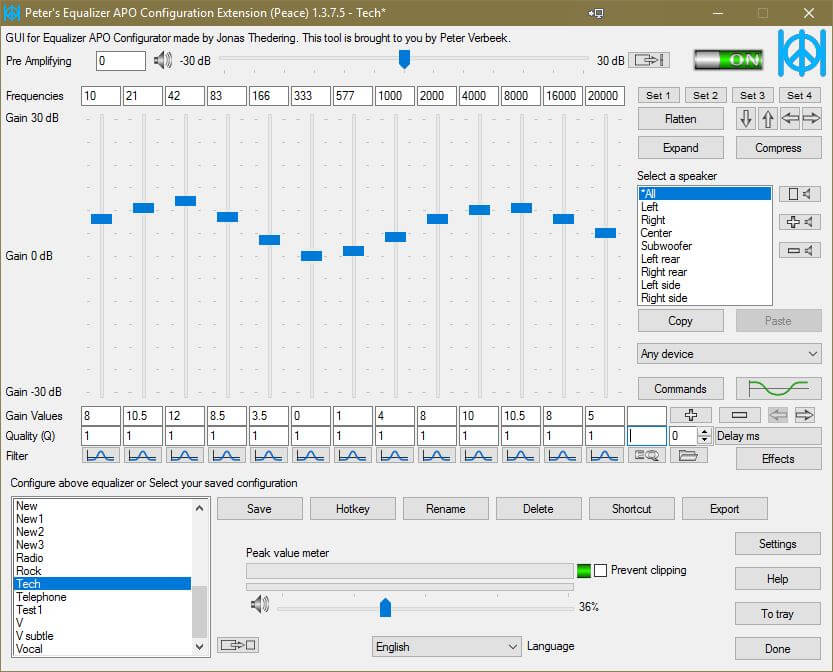The image size is (833, 672).
Task: Flatten all equalizer bands
Action: 680,119
